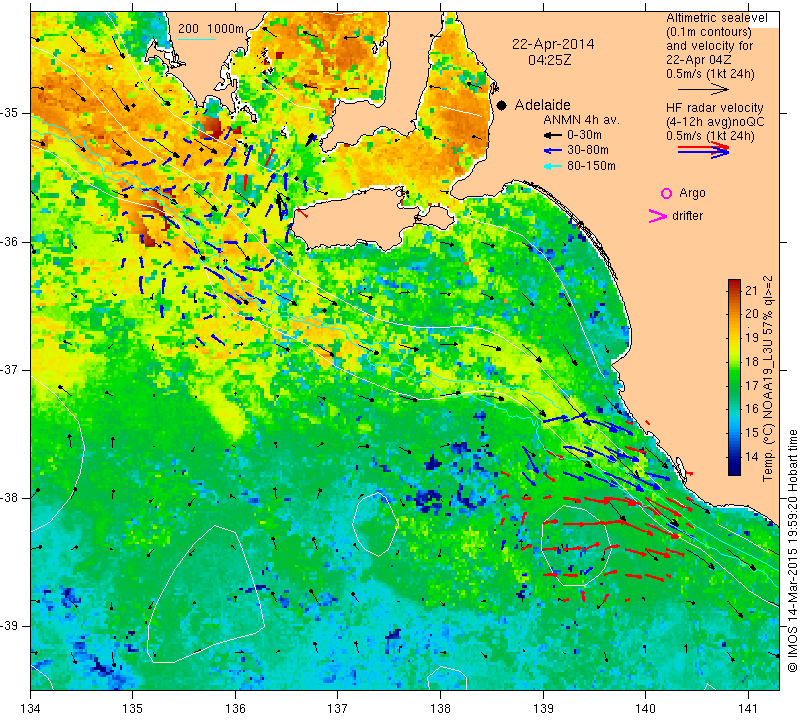Viewport: 800px width, 720px height.
Task: Click longitude axis label 139
Action: [543, 709]
